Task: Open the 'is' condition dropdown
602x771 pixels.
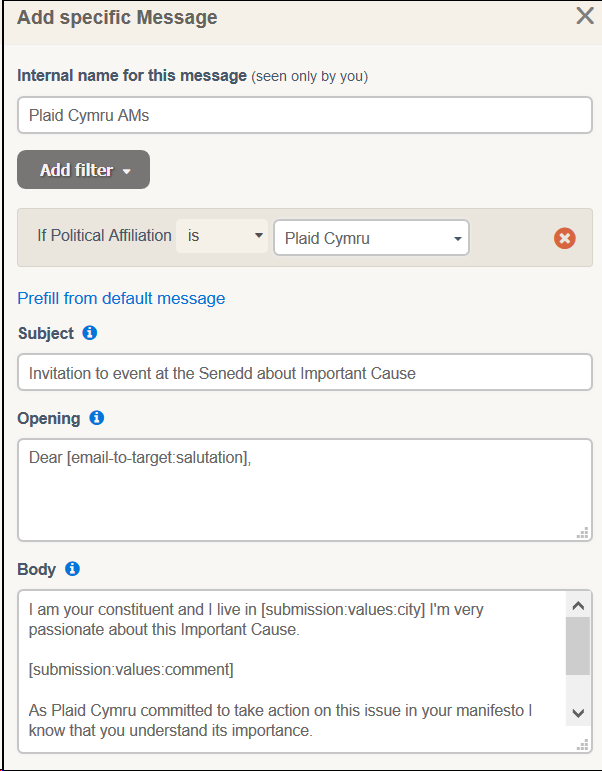Action: (222, 236)
